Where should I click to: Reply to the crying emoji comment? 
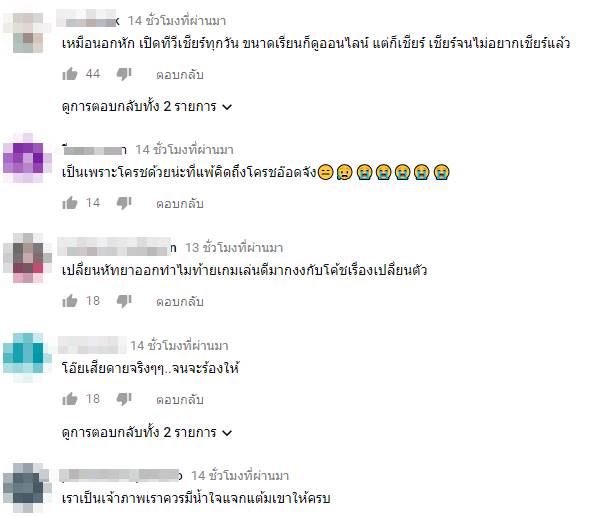click(180, 204)
